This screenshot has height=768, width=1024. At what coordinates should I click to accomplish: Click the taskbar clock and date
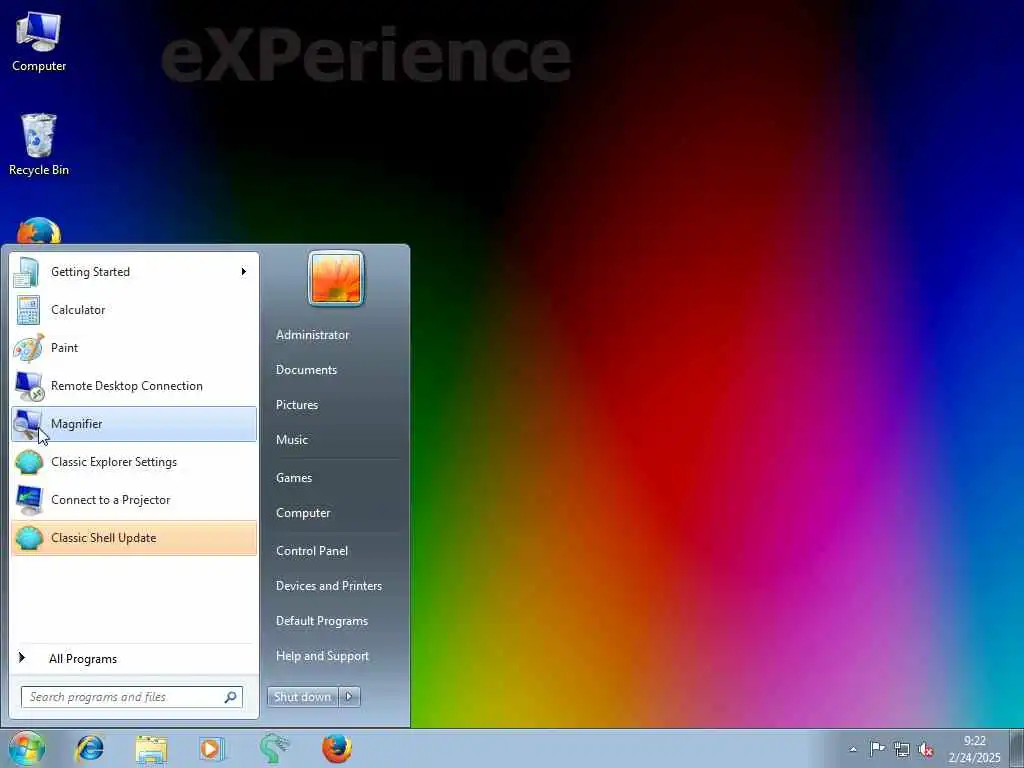point(974,749)
